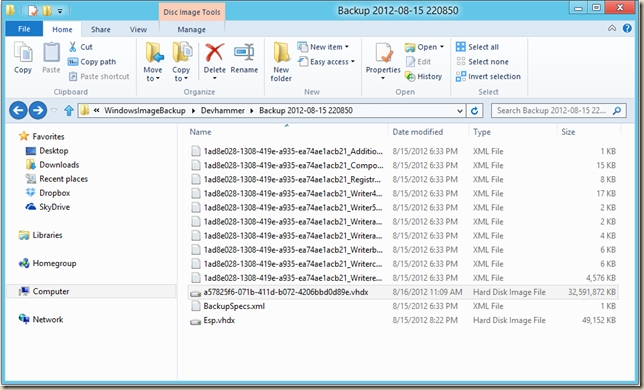Refresh the folder view with the refresh icon
644x390 pixels.
474,110
